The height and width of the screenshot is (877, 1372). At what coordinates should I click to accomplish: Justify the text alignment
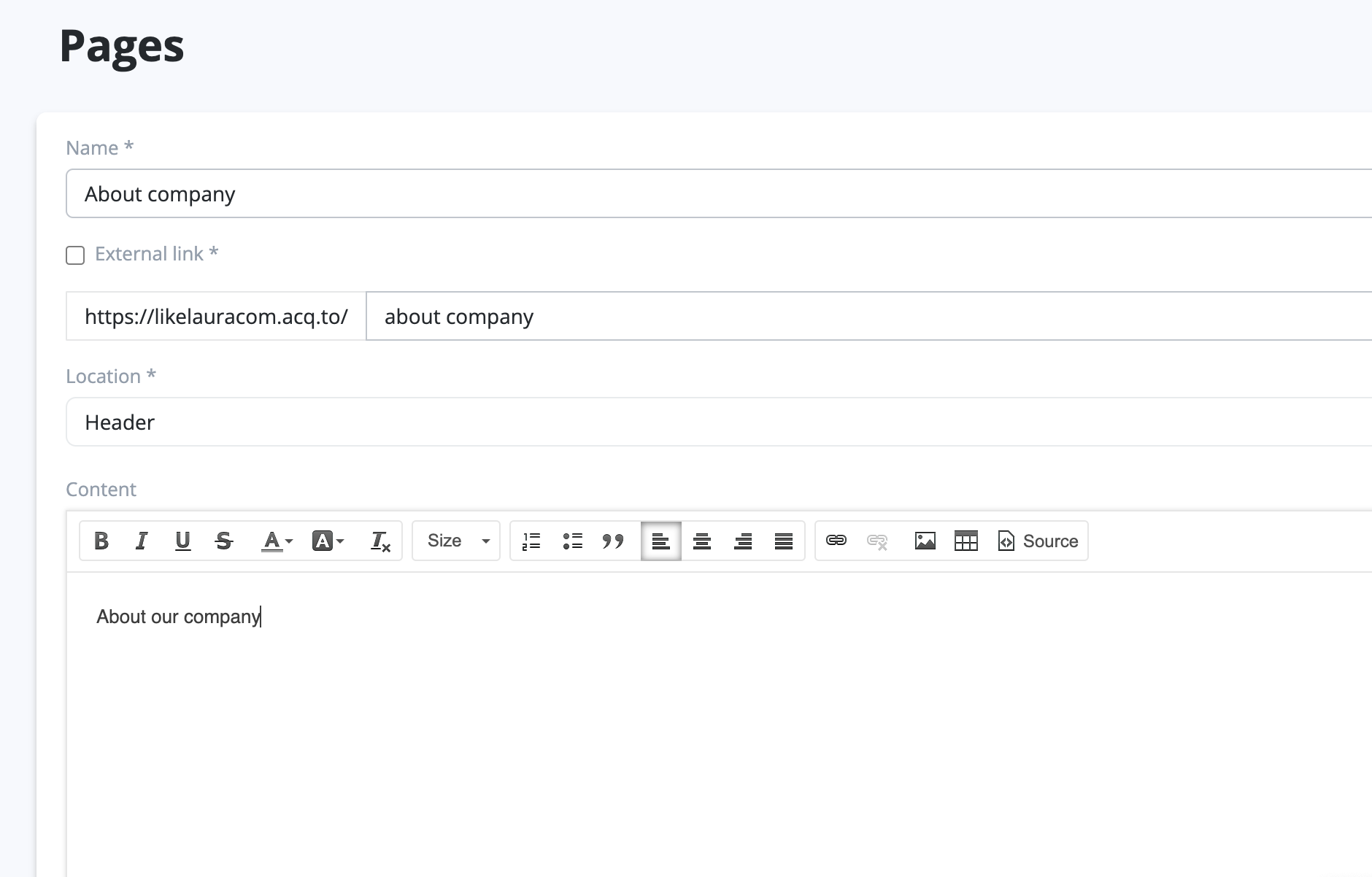pyautogui.click(x=784, y=541)
